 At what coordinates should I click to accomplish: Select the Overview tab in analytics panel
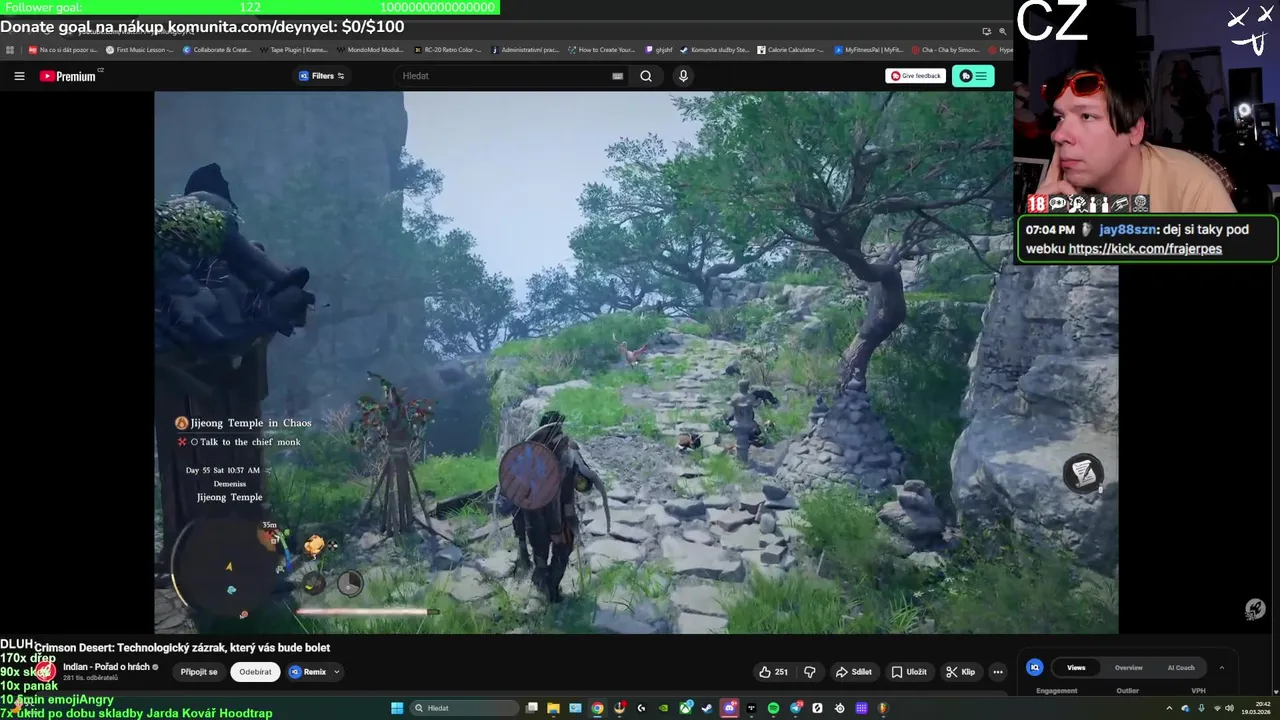coord(1129,667)
